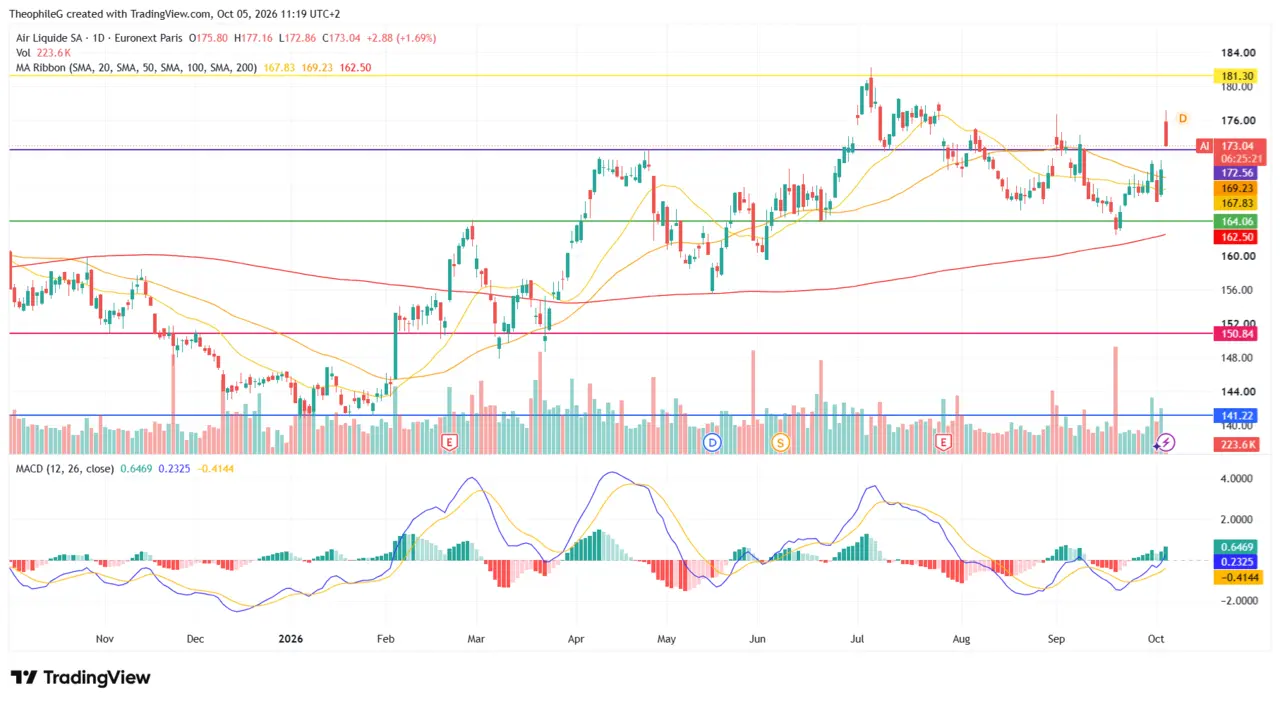Click the late July earnings E marker
Viewport: 1280px width, 704px height.
[x=942, y=441]
